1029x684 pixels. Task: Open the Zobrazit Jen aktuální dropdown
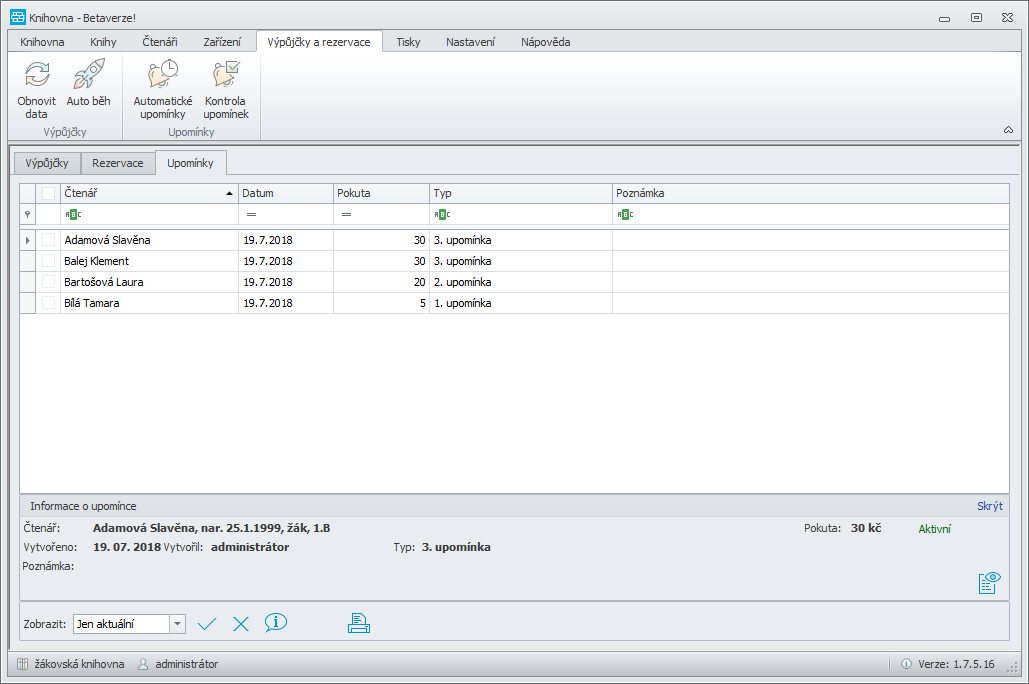(x=177, y=624)
